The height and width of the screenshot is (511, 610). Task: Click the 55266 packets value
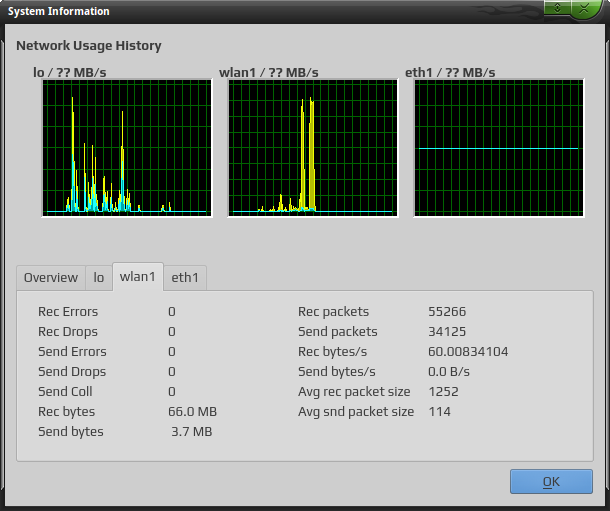tap(447, 312)
